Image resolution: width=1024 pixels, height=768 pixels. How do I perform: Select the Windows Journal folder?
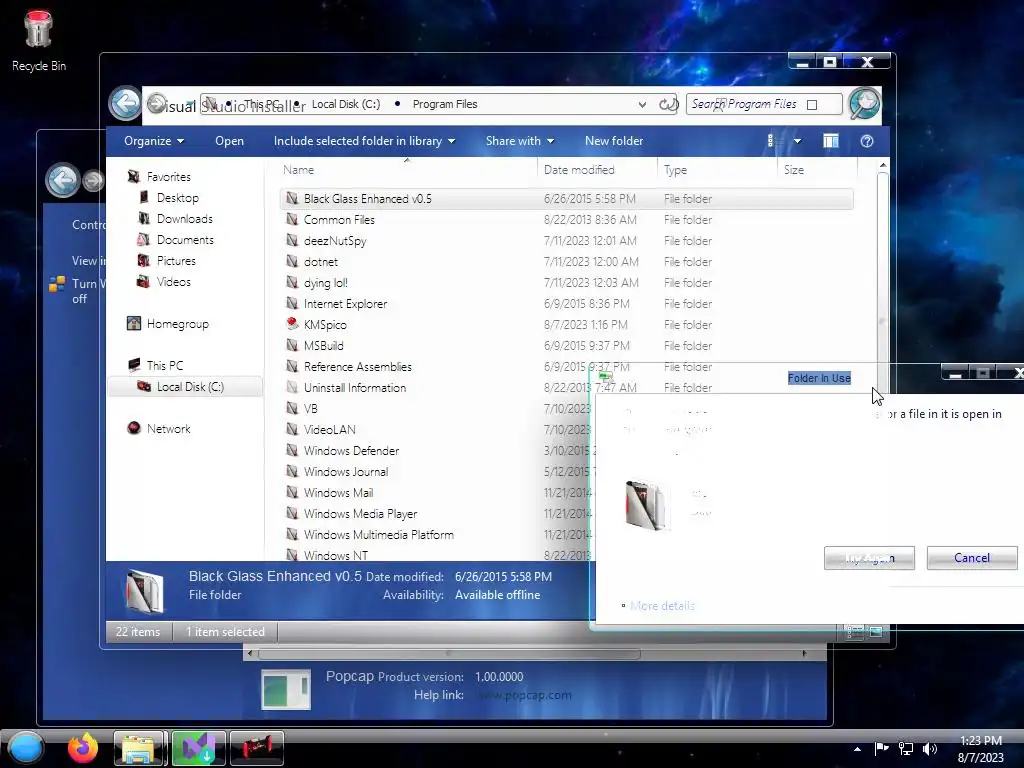point(345,472)
